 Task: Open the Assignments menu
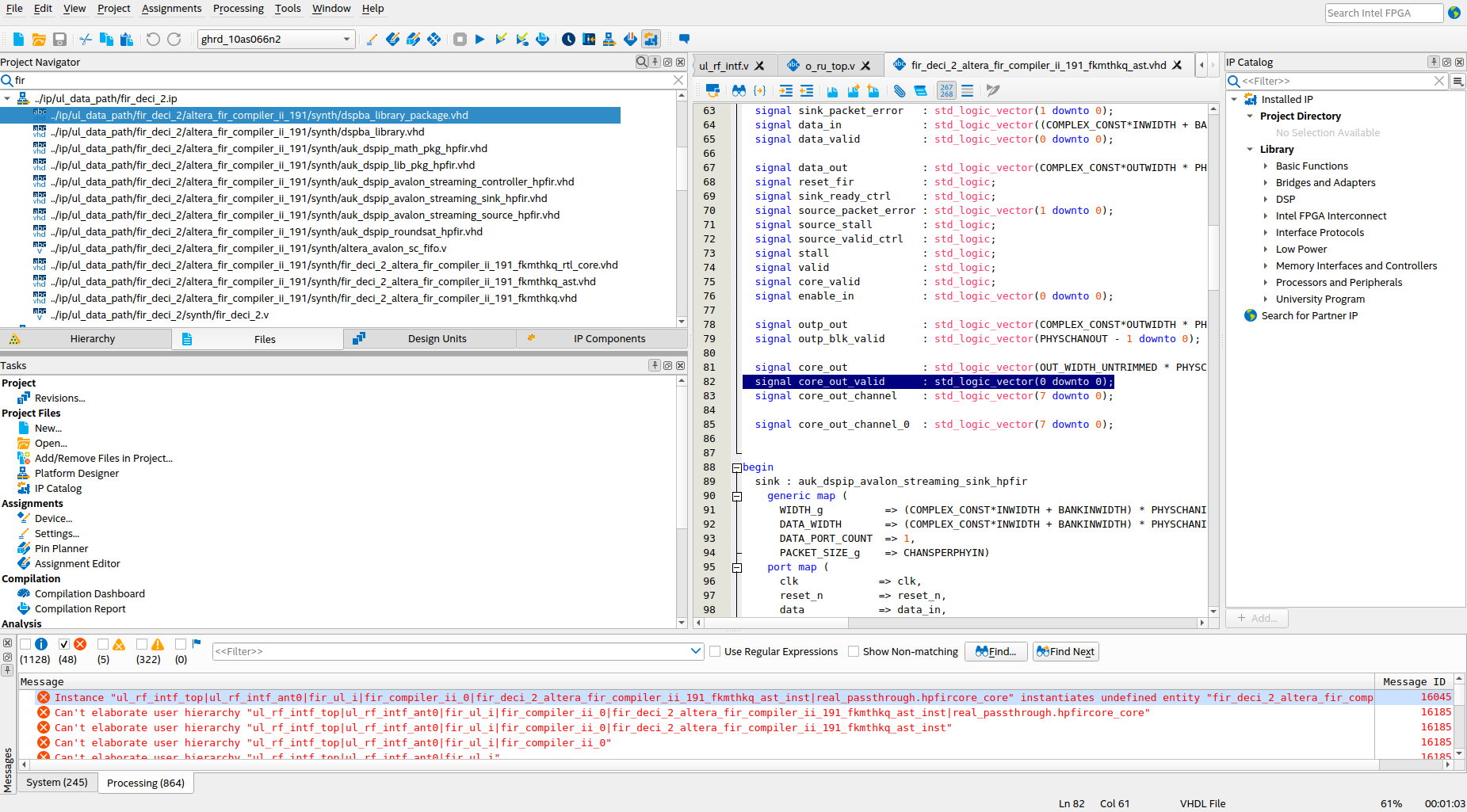click(172, 9)
